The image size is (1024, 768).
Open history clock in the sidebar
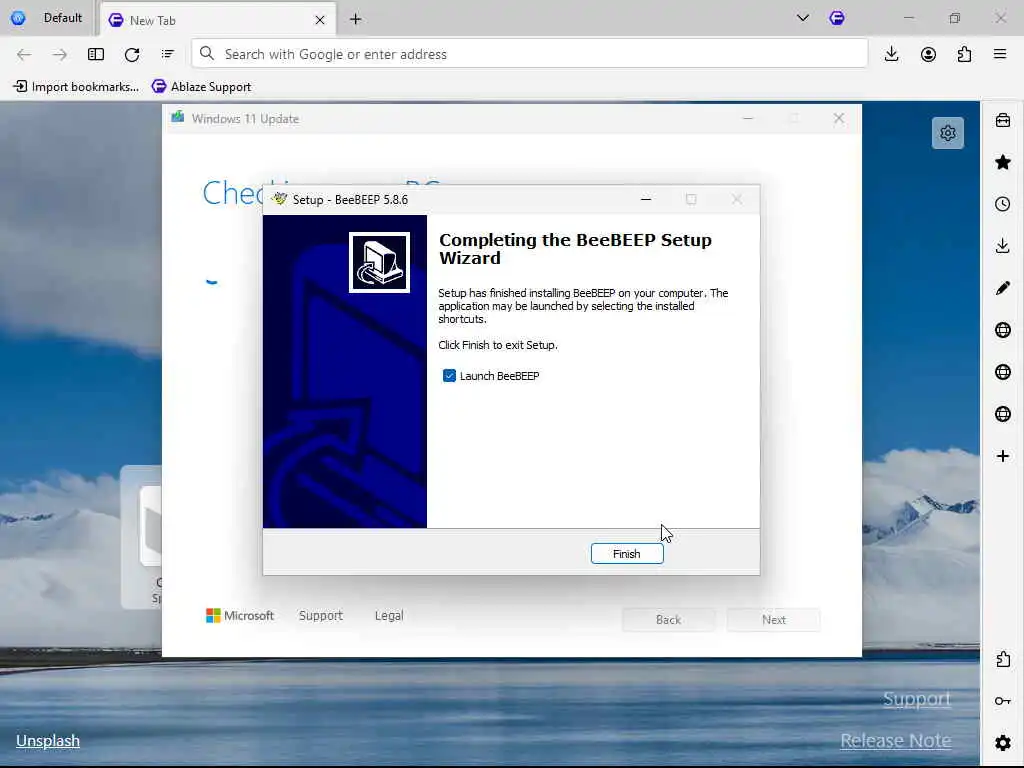point(1003,204)
